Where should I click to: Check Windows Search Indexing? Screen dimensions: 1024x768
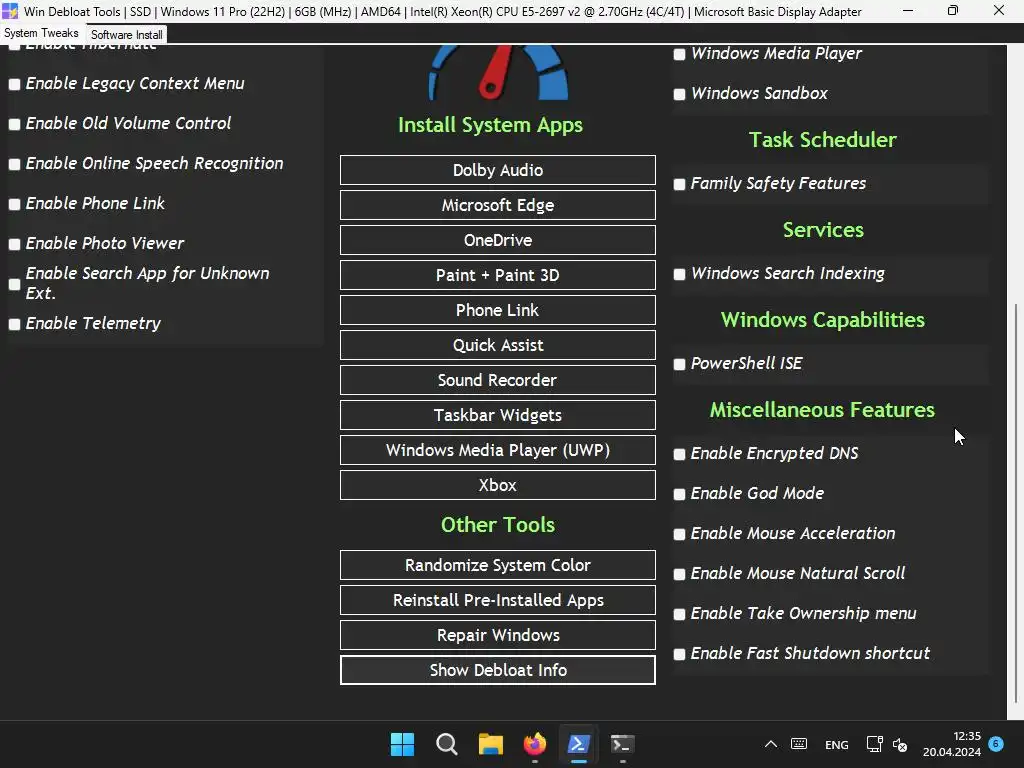point(679,274)
